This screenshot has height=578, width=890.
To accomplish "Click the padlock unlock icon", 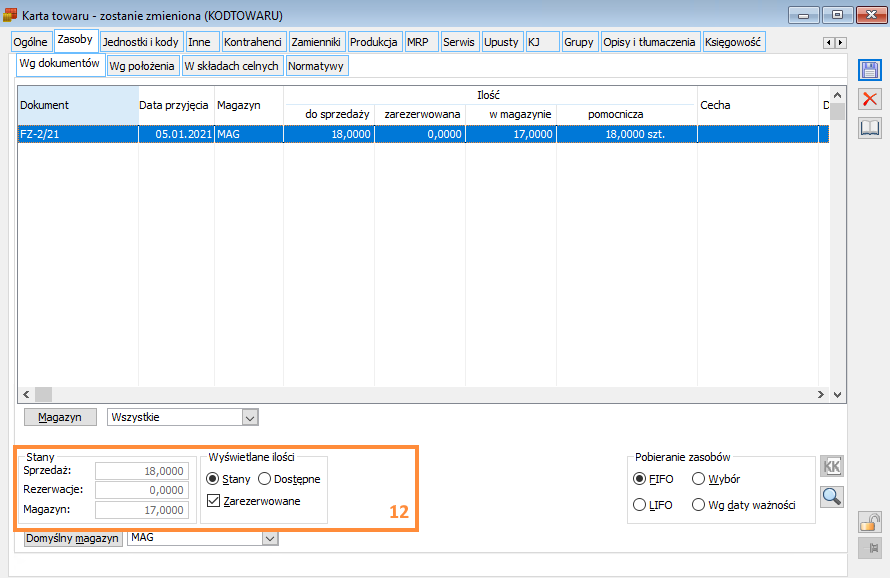I will click(870, 522).
